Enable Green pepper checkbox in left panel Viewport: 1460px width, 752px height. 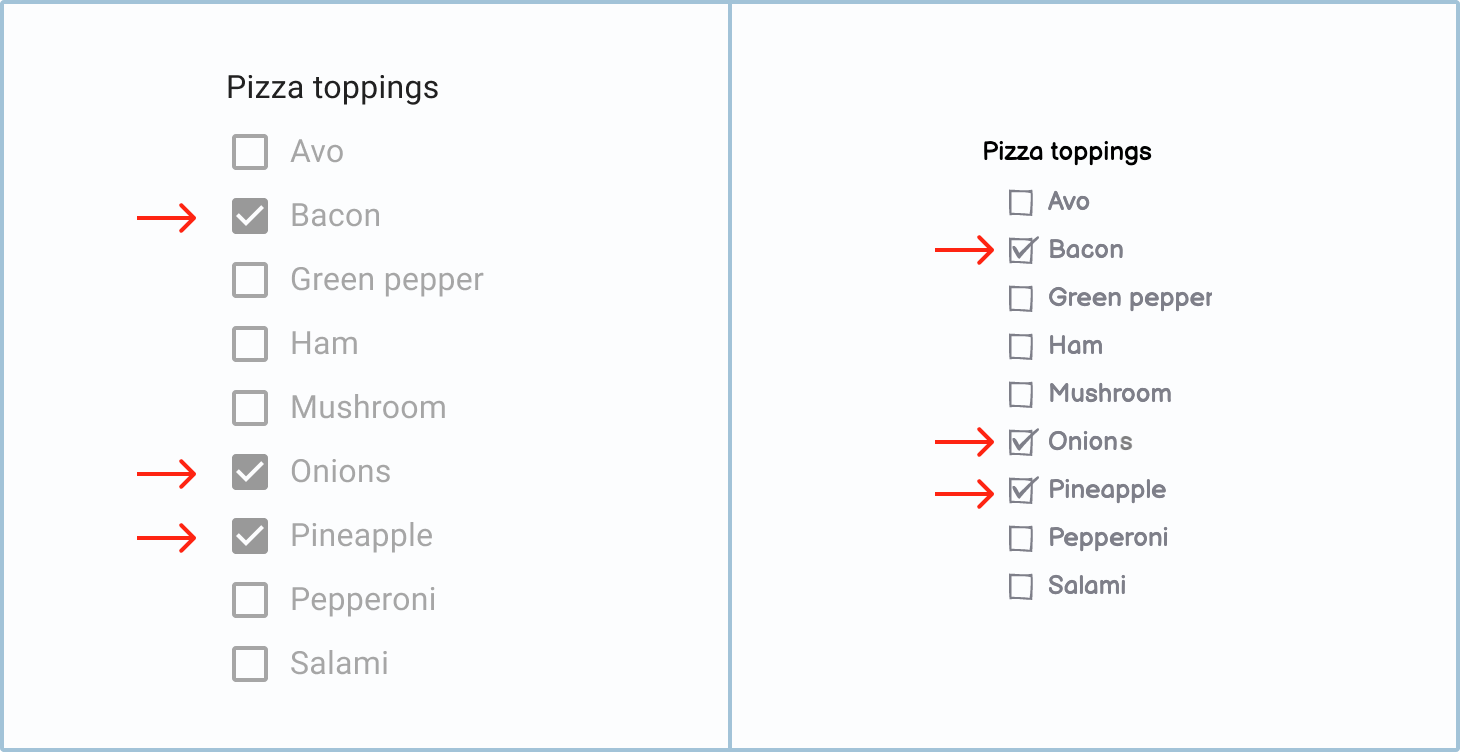click(x=250, y=280)
